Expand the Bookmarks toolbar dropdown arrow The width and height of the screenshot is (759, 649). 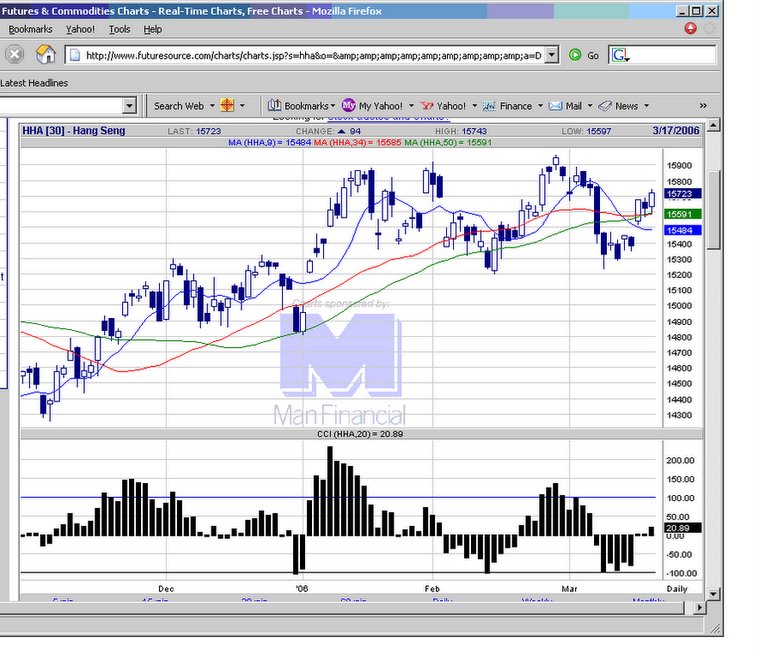tap(333, 106)
